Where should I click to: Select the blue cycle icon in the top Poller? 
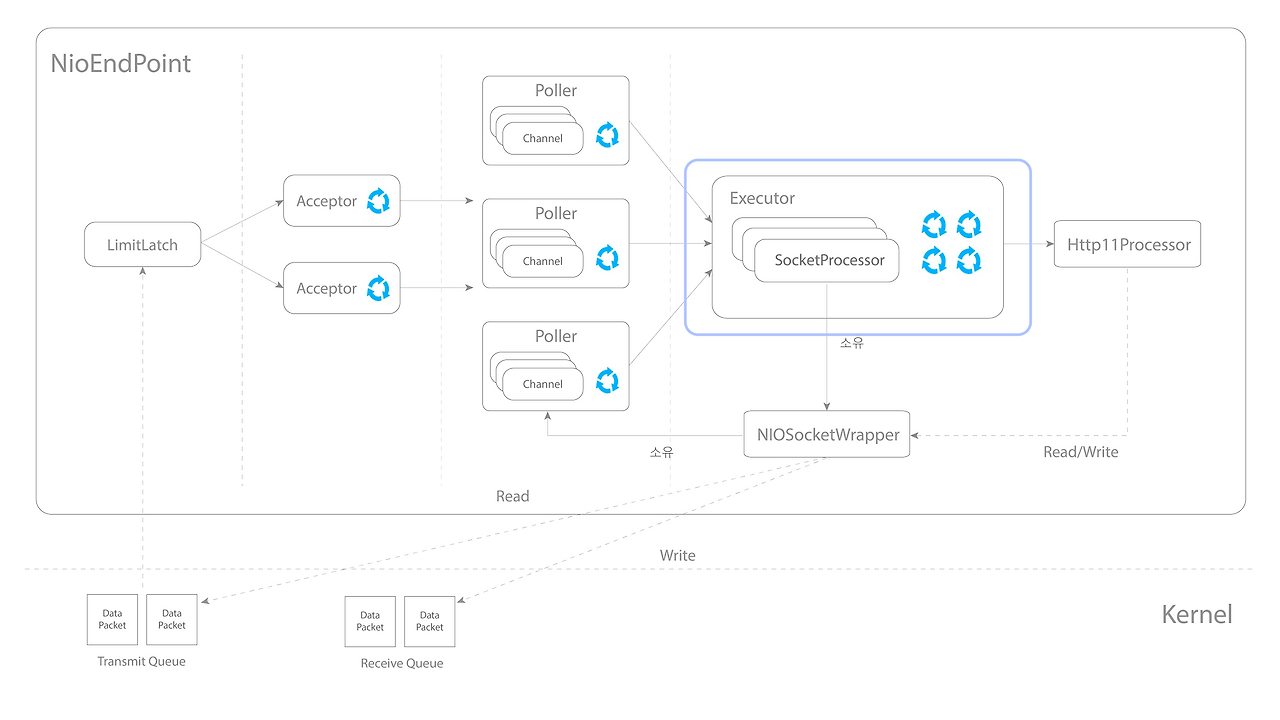pos(607,135)
